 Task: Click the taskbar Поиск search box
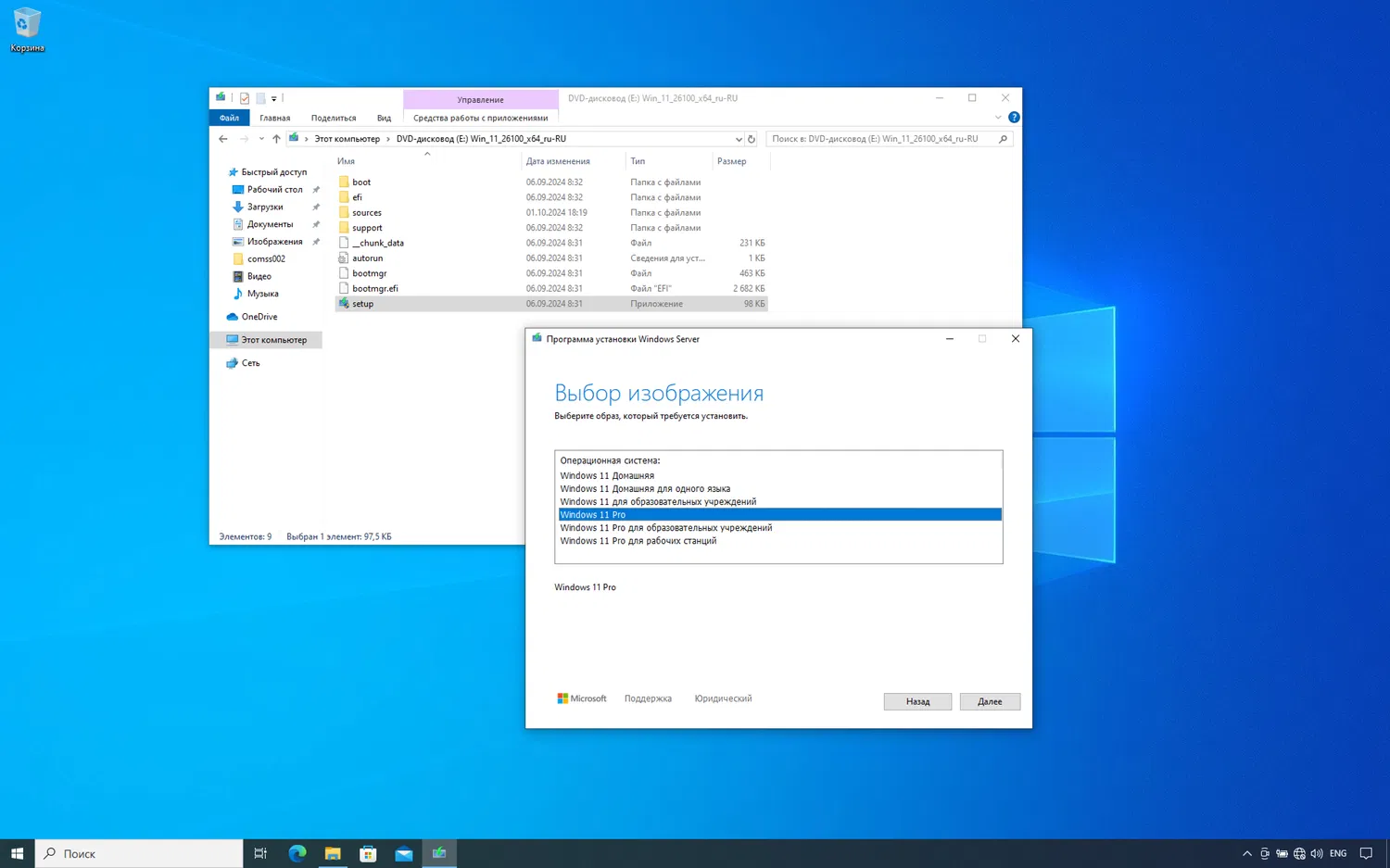point(139,853)
